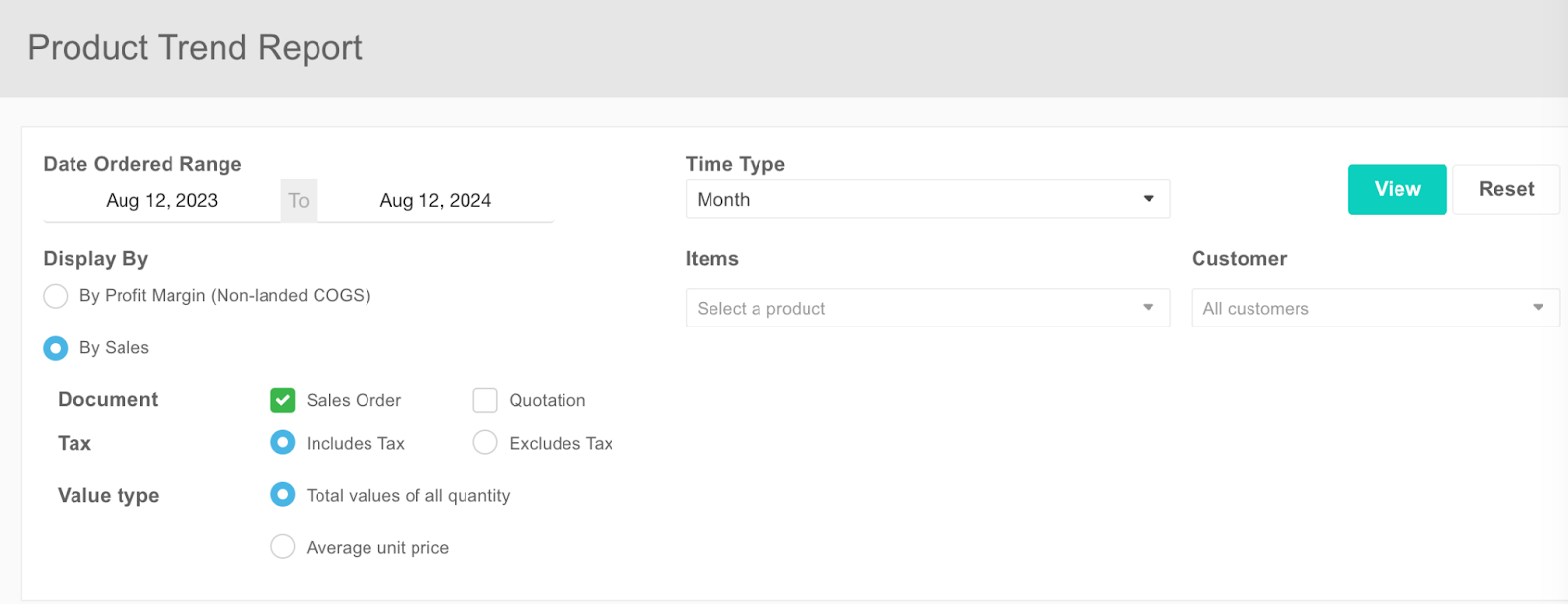The height and width of the screenshot is (604, 1568).
Task: Uncheck the Sales Order checkbox
Action: click(x=283, y=400)
